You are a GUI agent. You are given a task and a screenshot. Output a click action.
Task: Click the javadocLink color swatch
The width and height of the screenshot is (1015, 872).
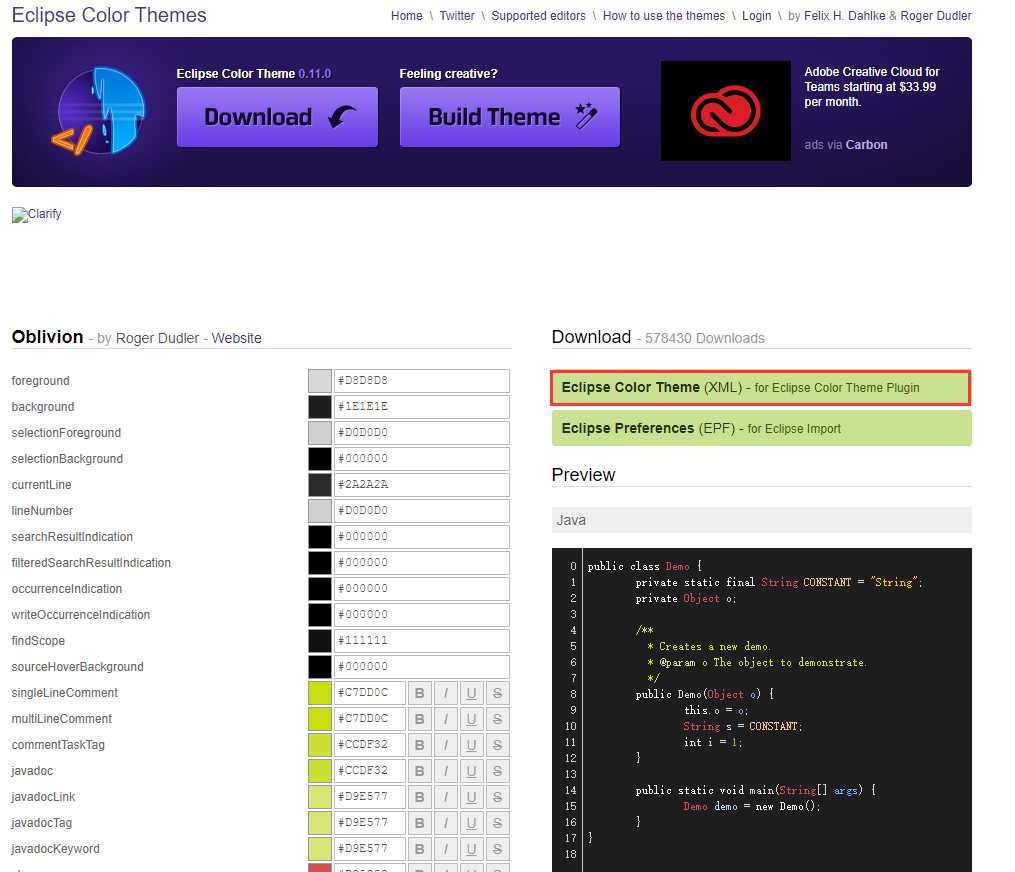pos(320,796)
